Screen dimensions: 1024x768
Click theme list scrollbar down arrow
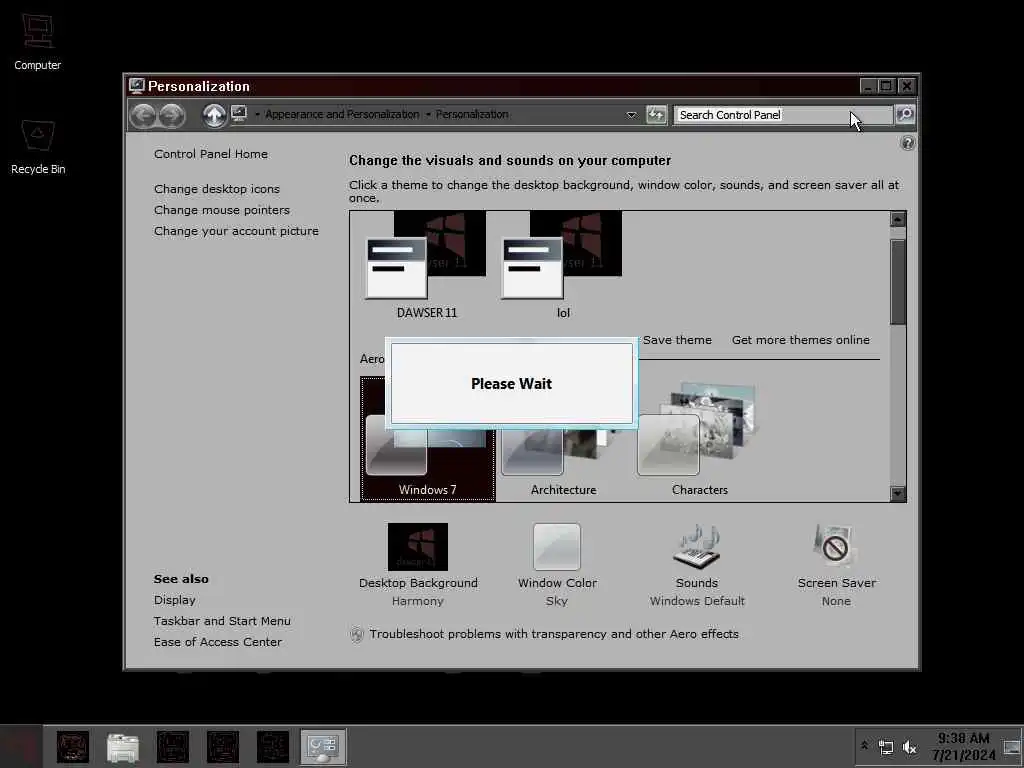point(898,494)
